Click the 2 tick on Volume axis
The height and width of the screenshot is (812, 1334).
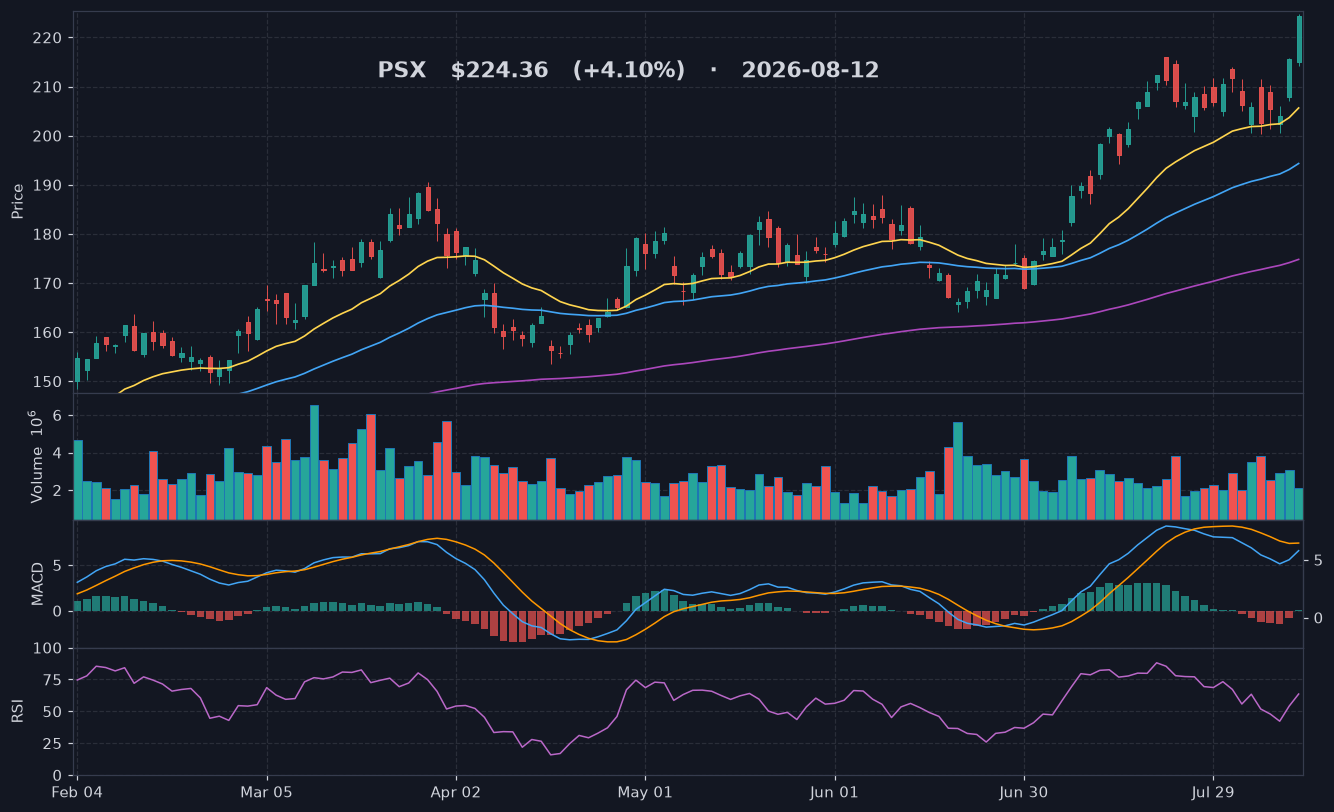click(x=58, y=491)
